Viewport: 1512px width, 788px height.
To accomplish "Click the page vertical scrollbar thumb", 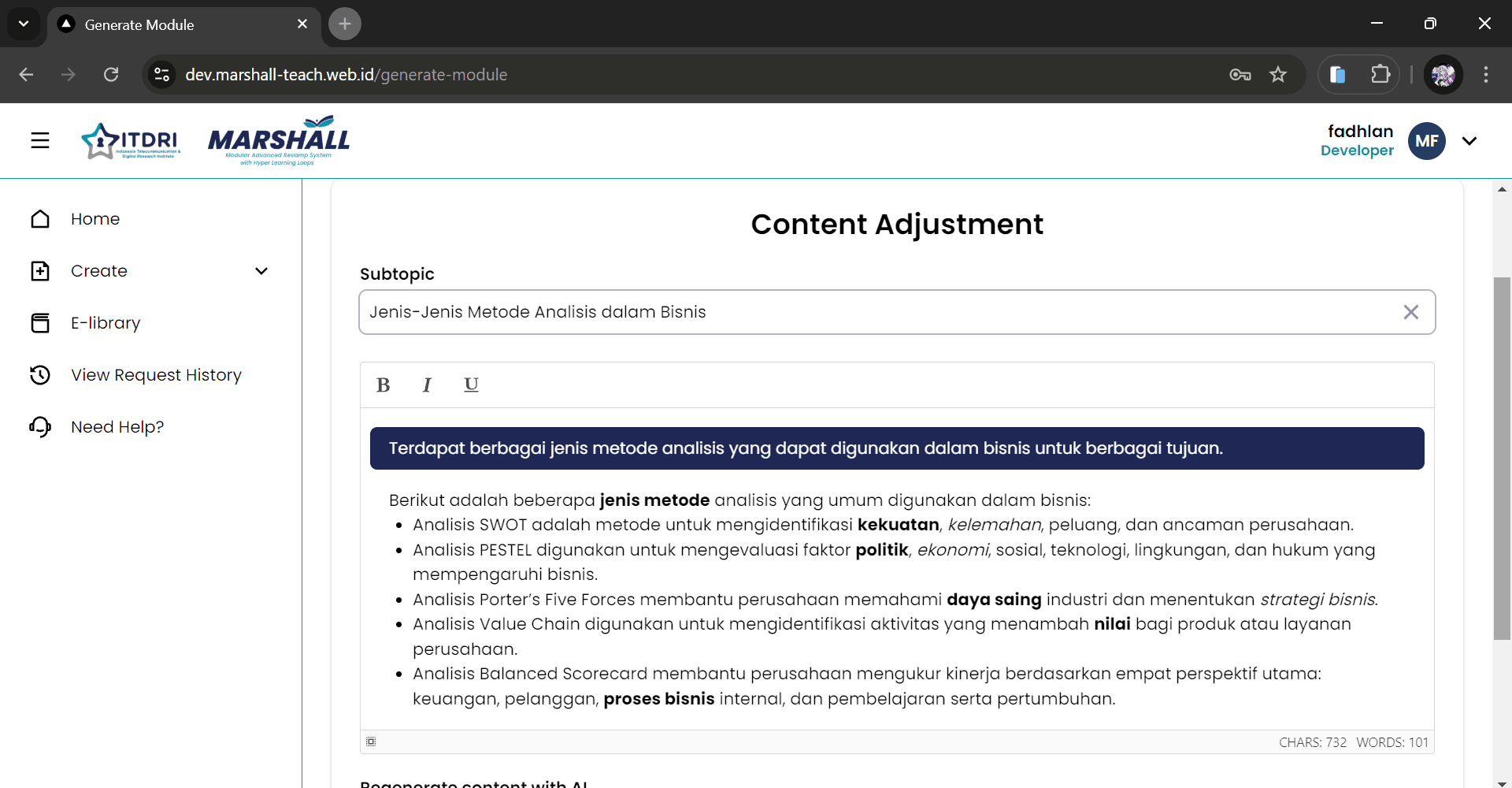I will pos(1502,457).
